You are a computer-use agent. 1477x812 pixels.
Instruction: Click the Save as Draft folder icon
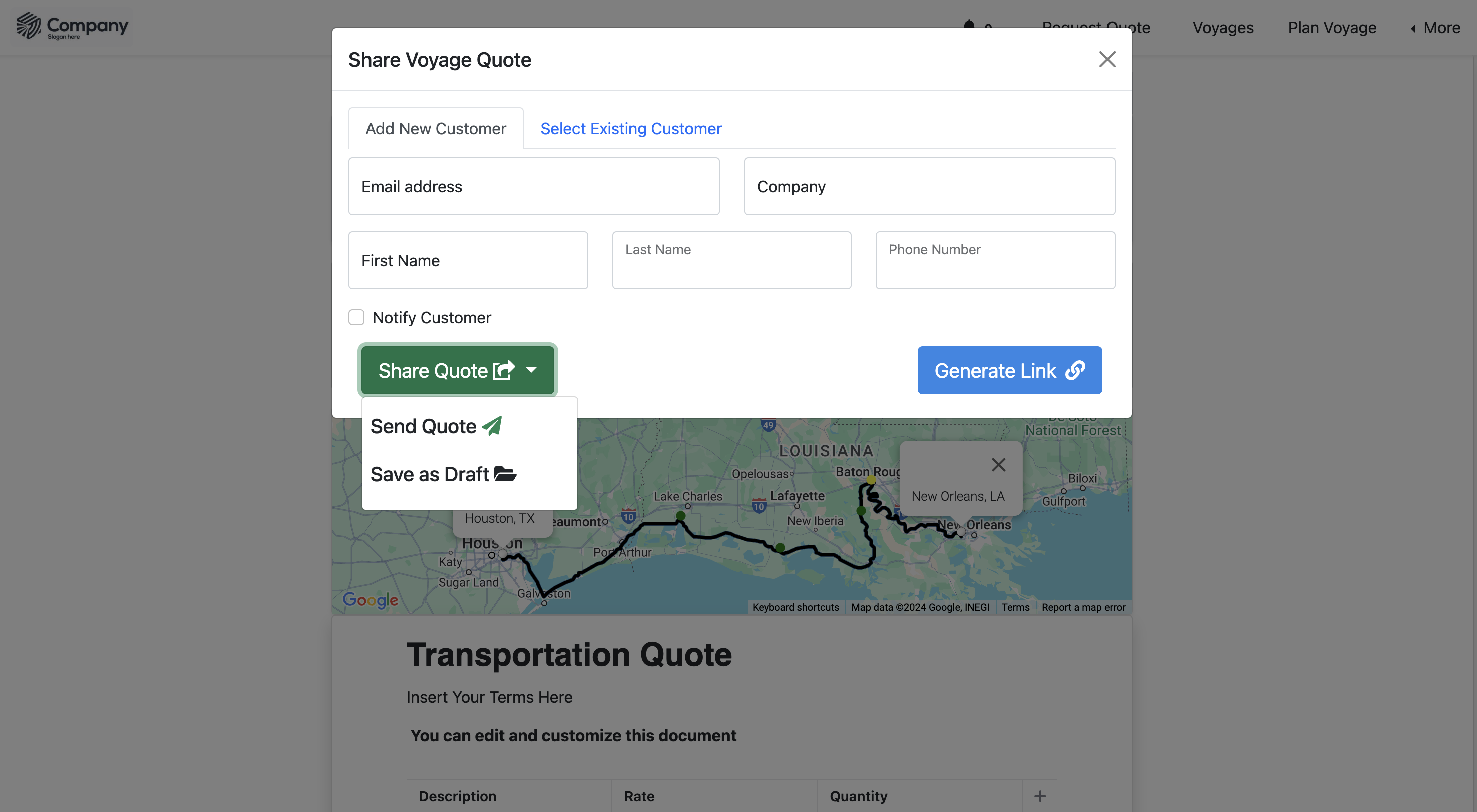[505, 474]
